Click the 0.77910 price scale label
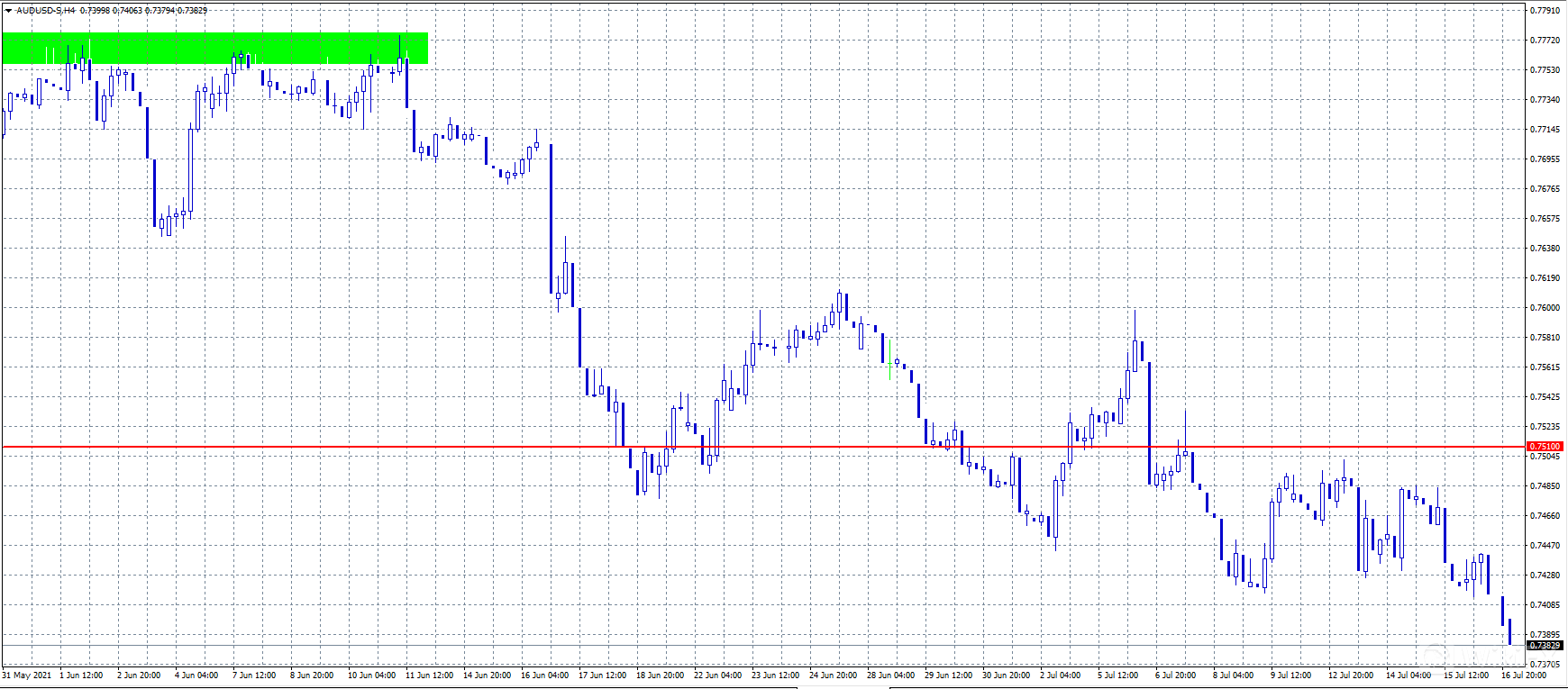1568x689 pixels. point(1545,11)
